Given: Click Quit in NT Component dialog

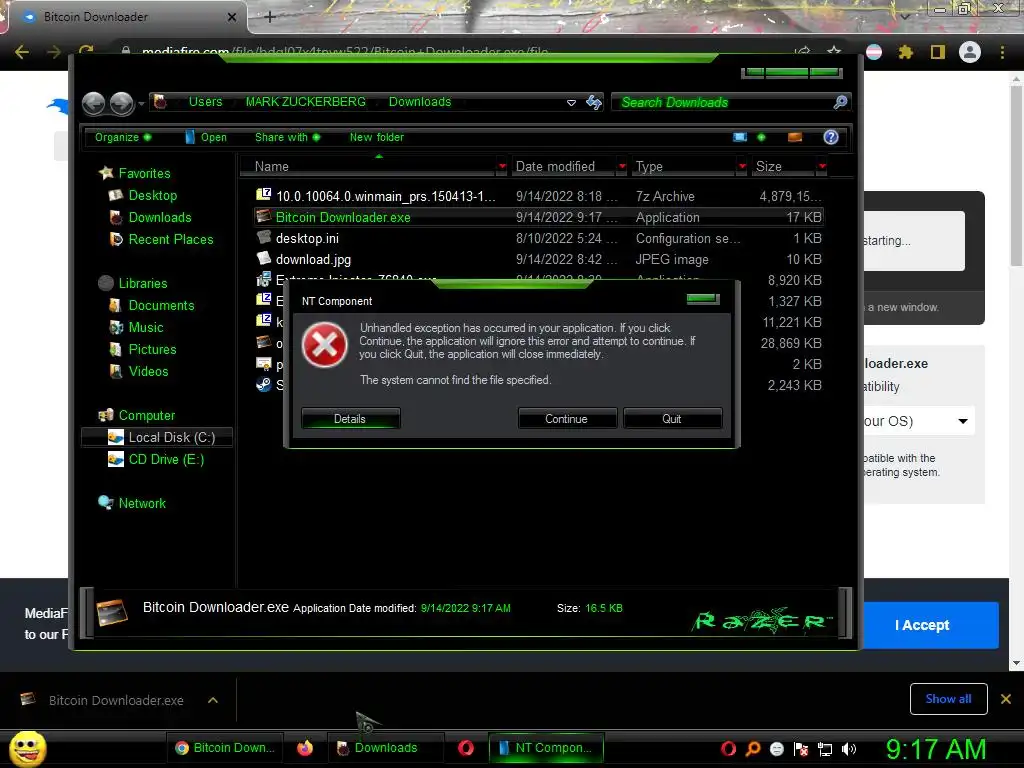Looking at the screenshot, I should [x=672, y=419].
